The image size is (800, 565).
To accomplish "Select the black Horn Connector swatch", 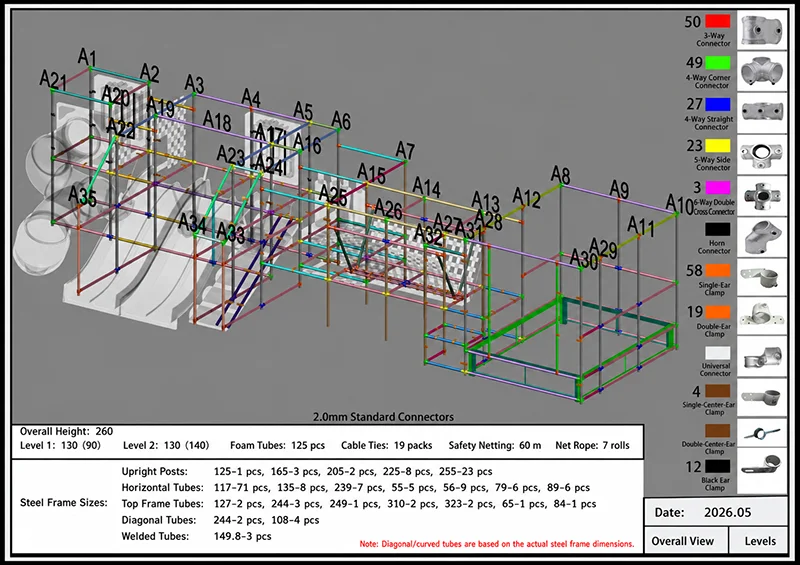I will point(717,229).
